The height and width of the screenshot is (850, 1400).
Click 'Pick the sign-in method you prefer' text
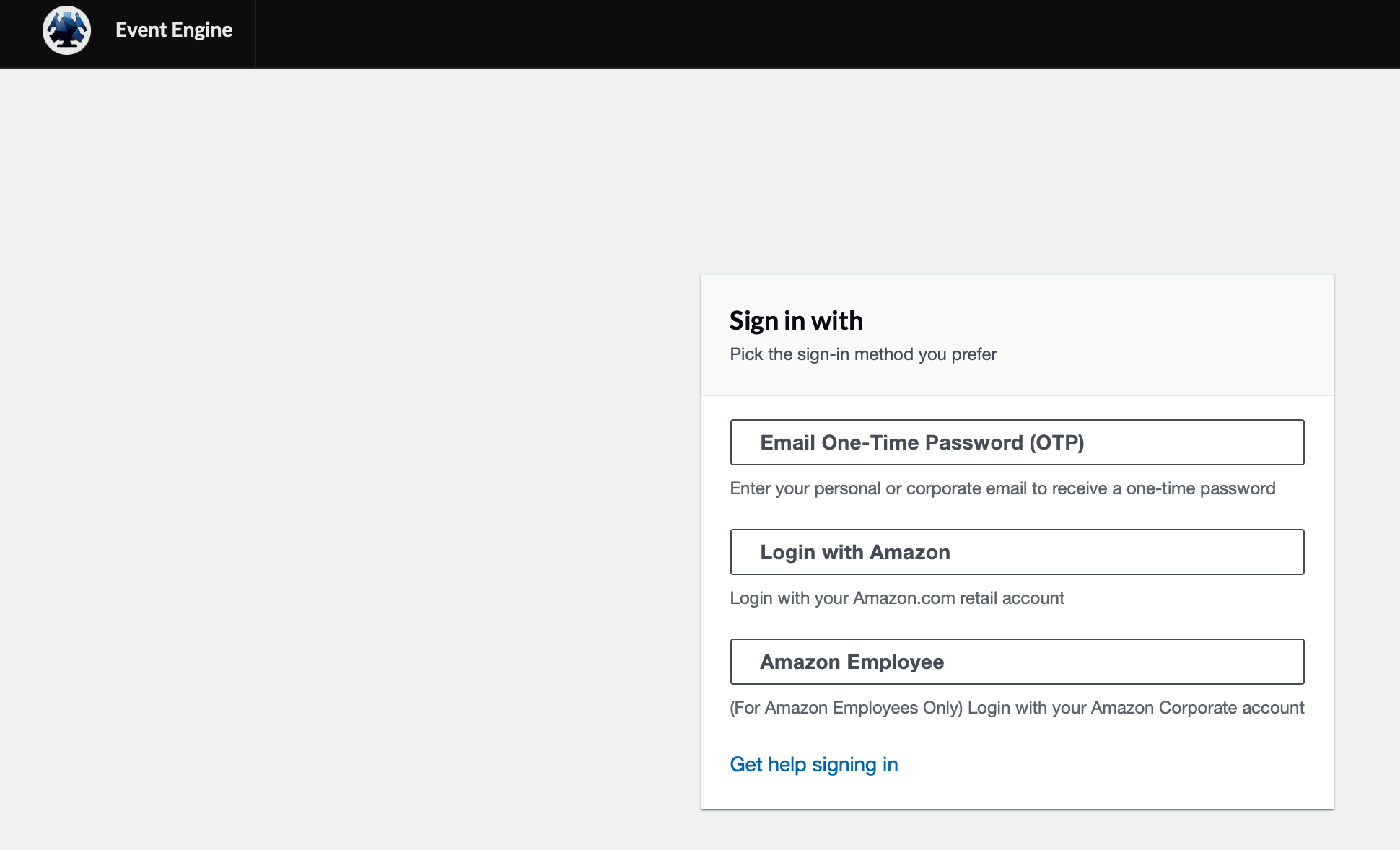(x=863, y=354)
